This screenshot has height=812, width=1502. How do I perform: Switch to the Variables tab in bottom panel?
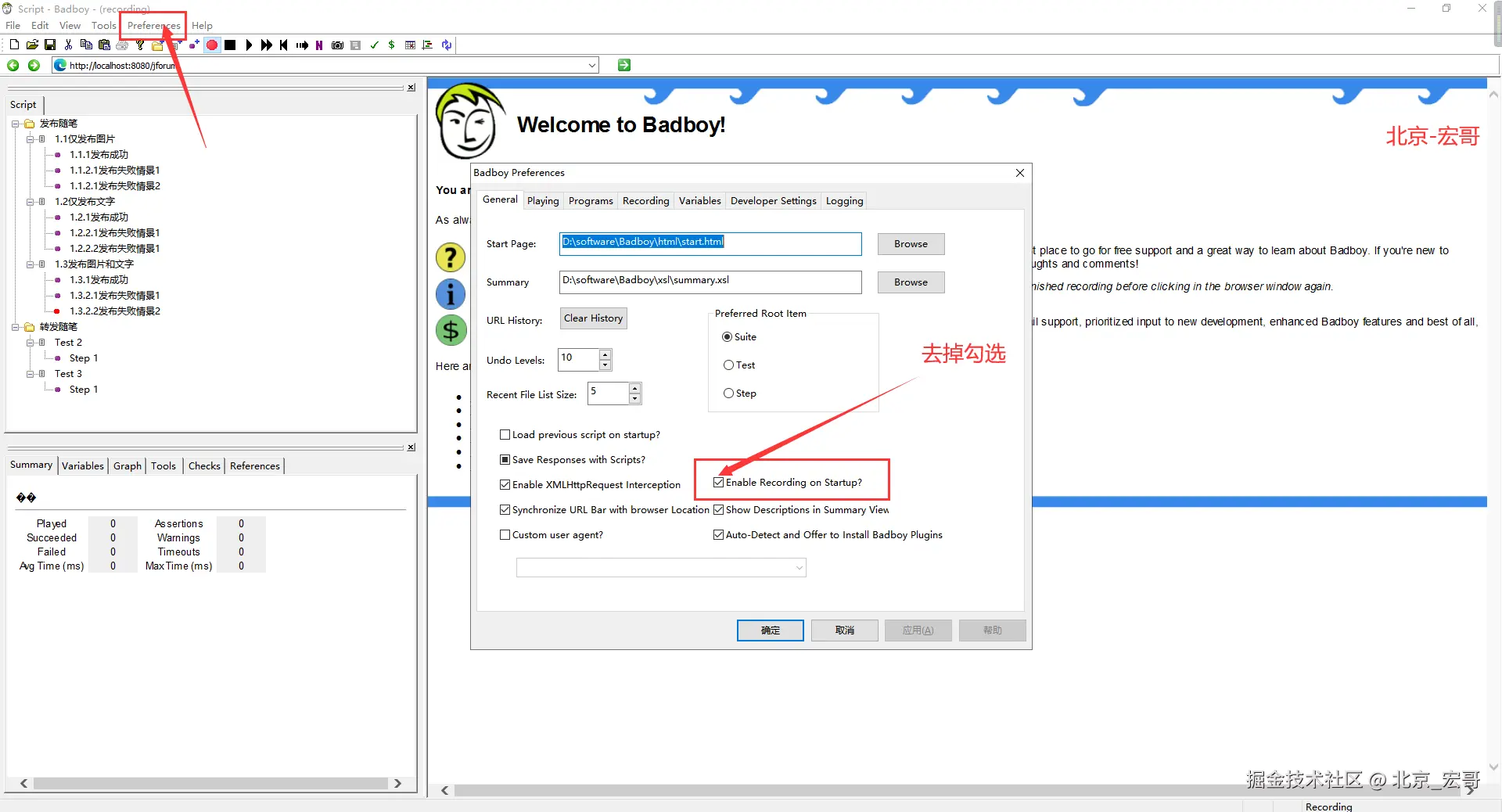tap(83, 466)
